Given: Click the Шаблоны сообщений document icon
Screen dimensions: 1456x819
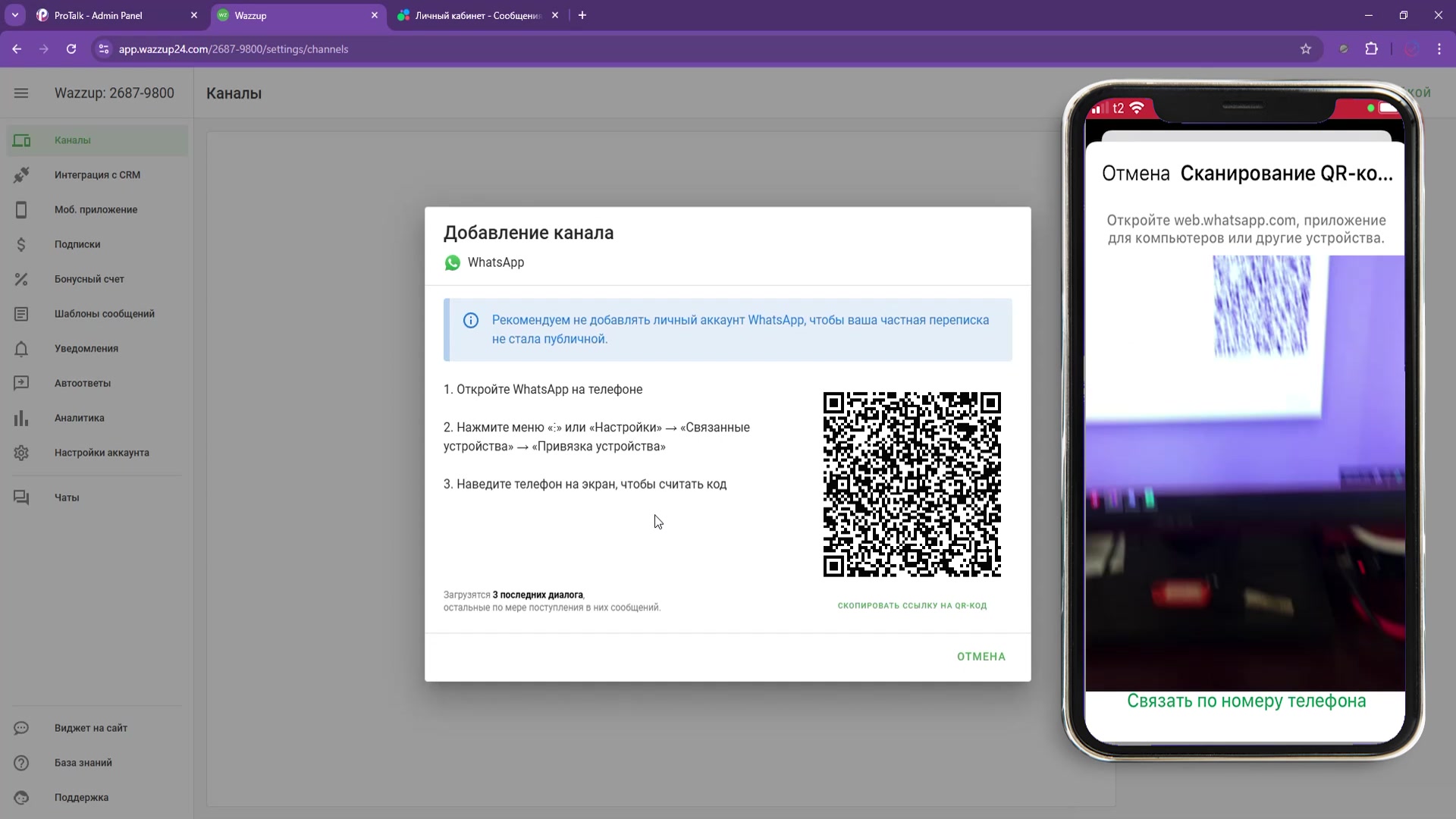Looking at the screenshot, I should pyautogui.click(x=21, y=314).
